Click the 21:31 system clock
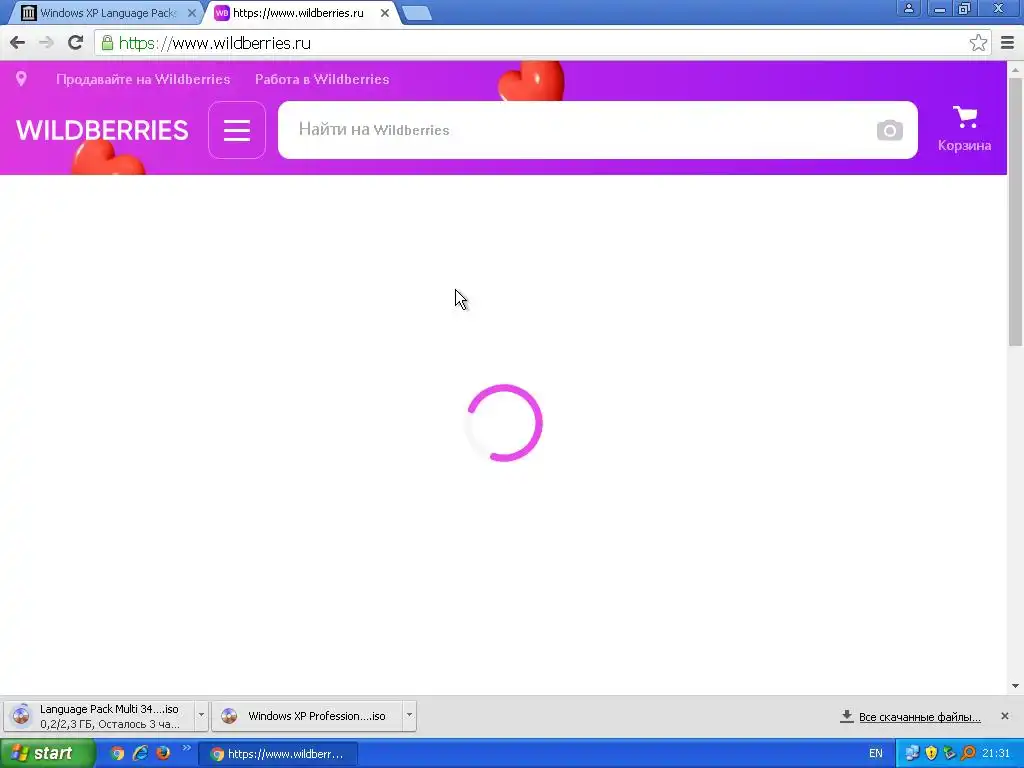This screenshot has height=768, width=1024. 995,754
